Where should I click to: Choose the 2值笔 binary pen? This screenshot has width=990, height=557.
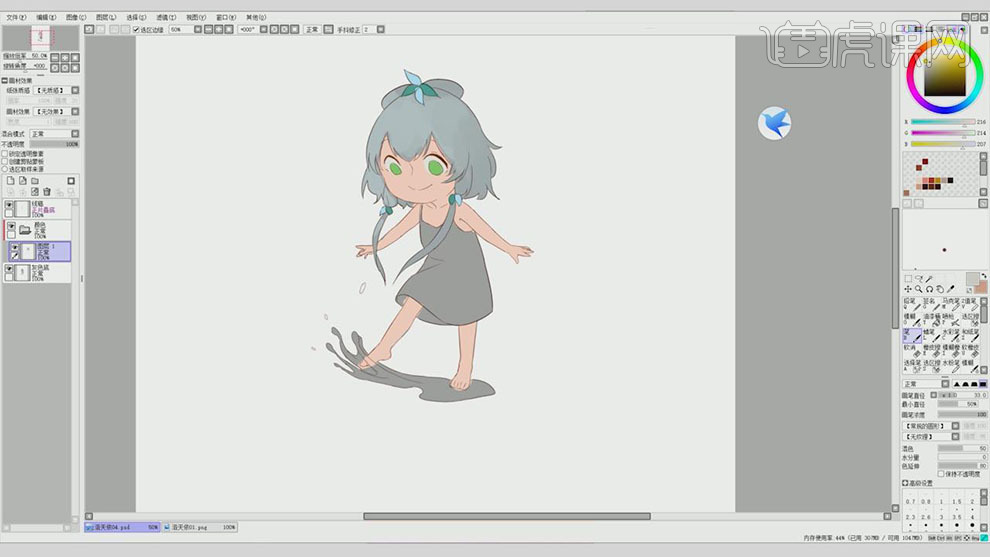[x=970, y=305]
